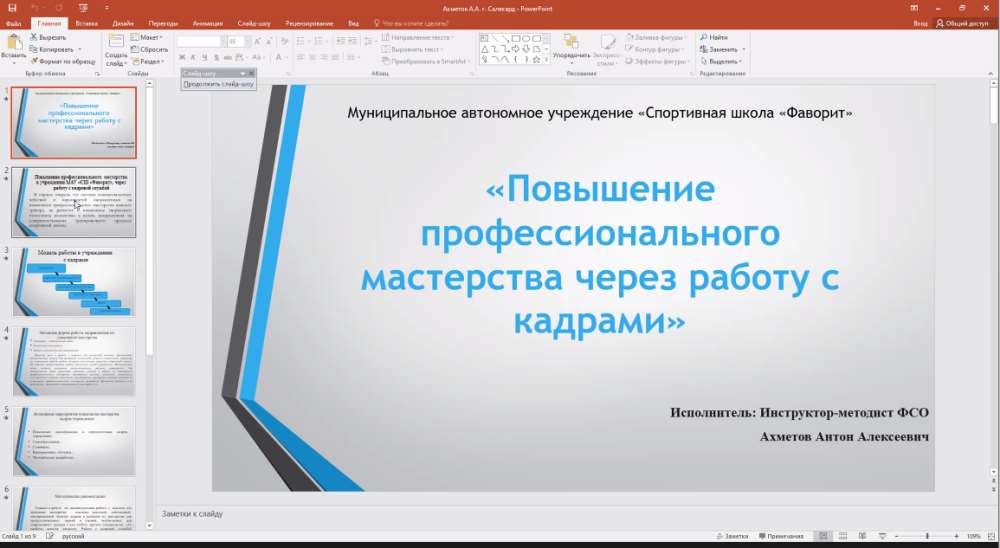The height and width of the screenshot is (548, 1000).
Task: Open the Вид ribbon tab
Action: pyautogui.click(x=353, y=23)
